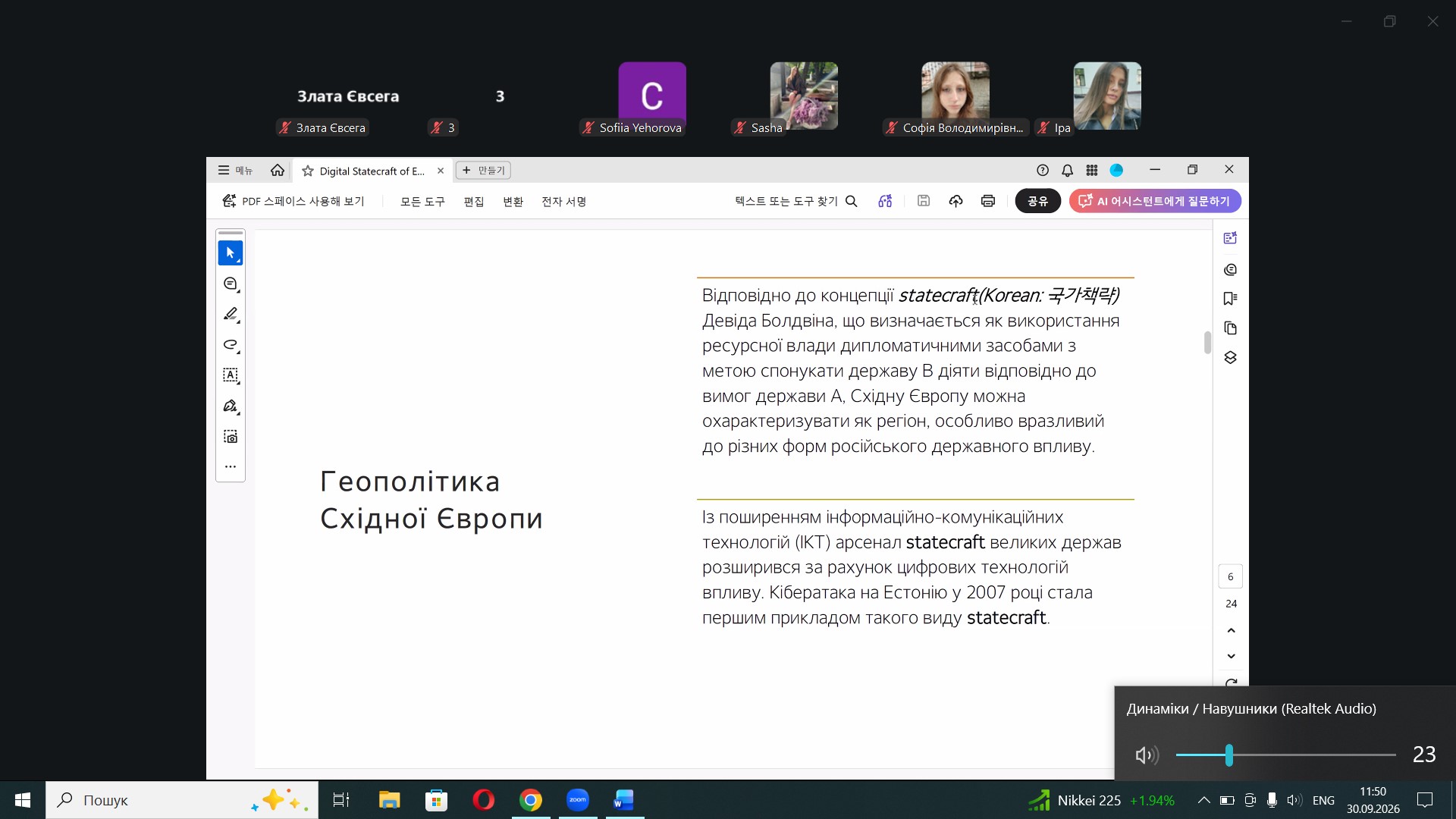1456x819 pixels.
Task: Click the cloud upload icon
Action: (955, 201)
